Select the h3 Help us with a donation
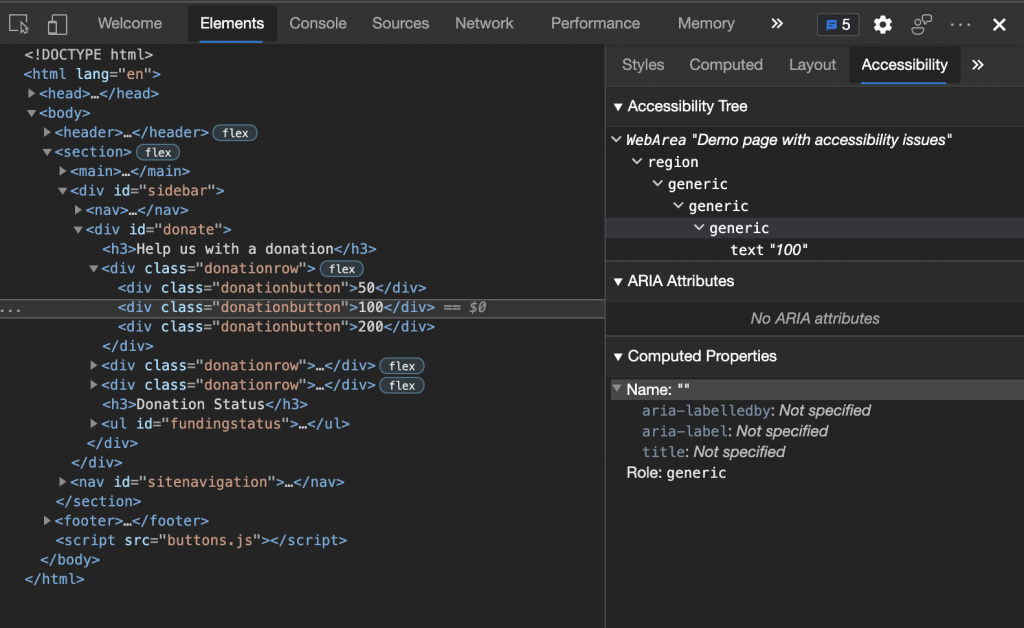This screenshot has width=1024, height=628. click(239, 249)
